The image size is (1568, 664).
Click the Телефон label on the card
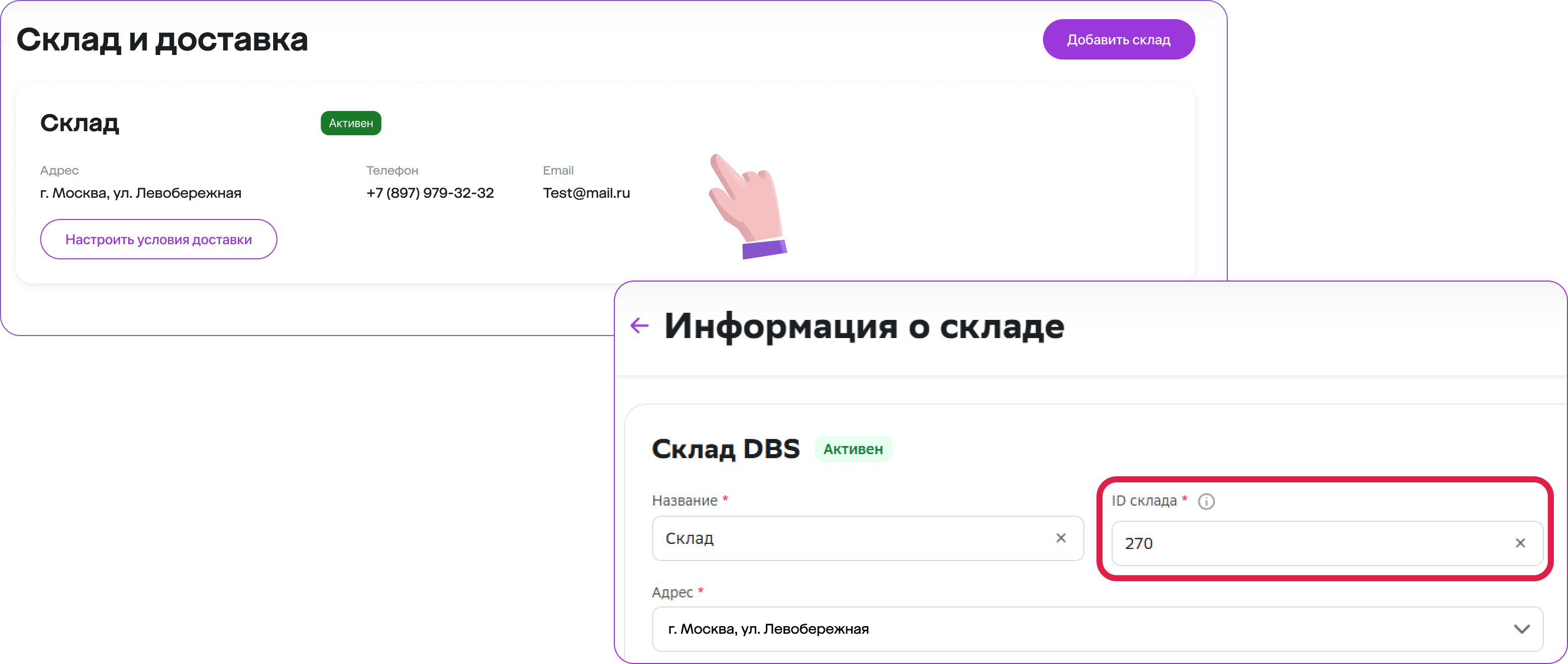[x=392, y=171]
